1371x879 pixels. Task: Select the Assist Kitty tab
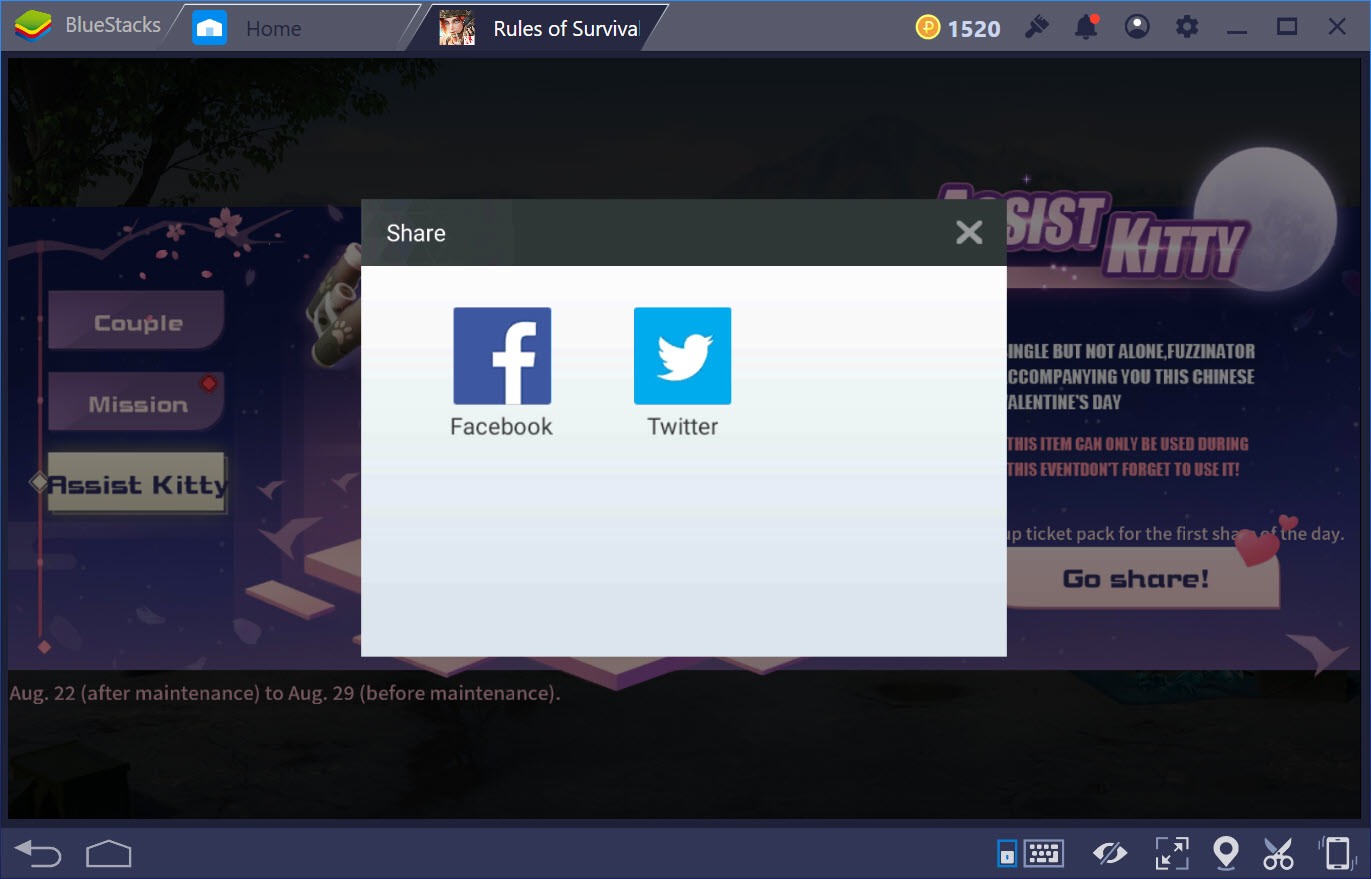[x=138, y=485]
